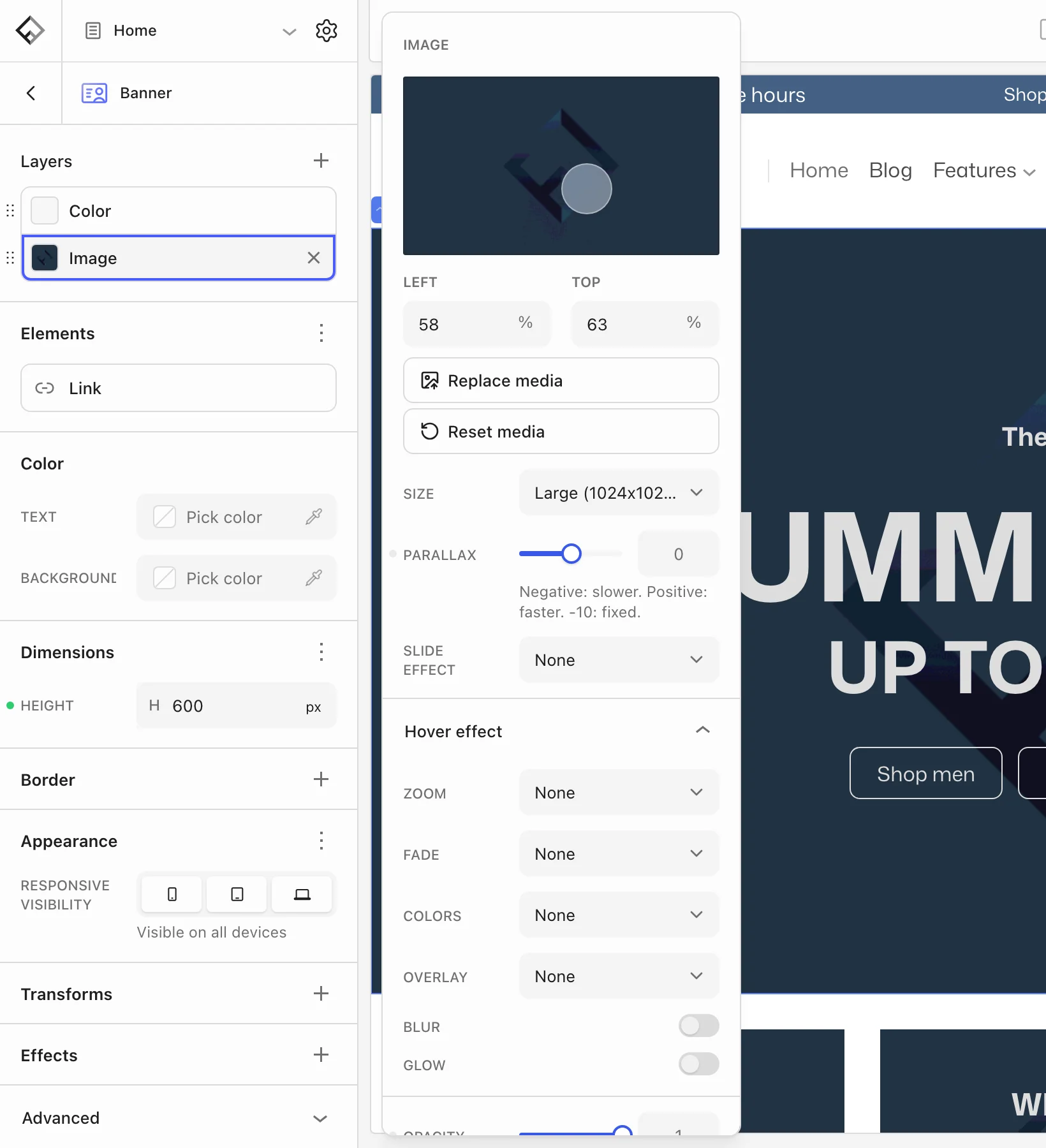
Task: Click the Parallax slider handle
Action: (571, 554)
